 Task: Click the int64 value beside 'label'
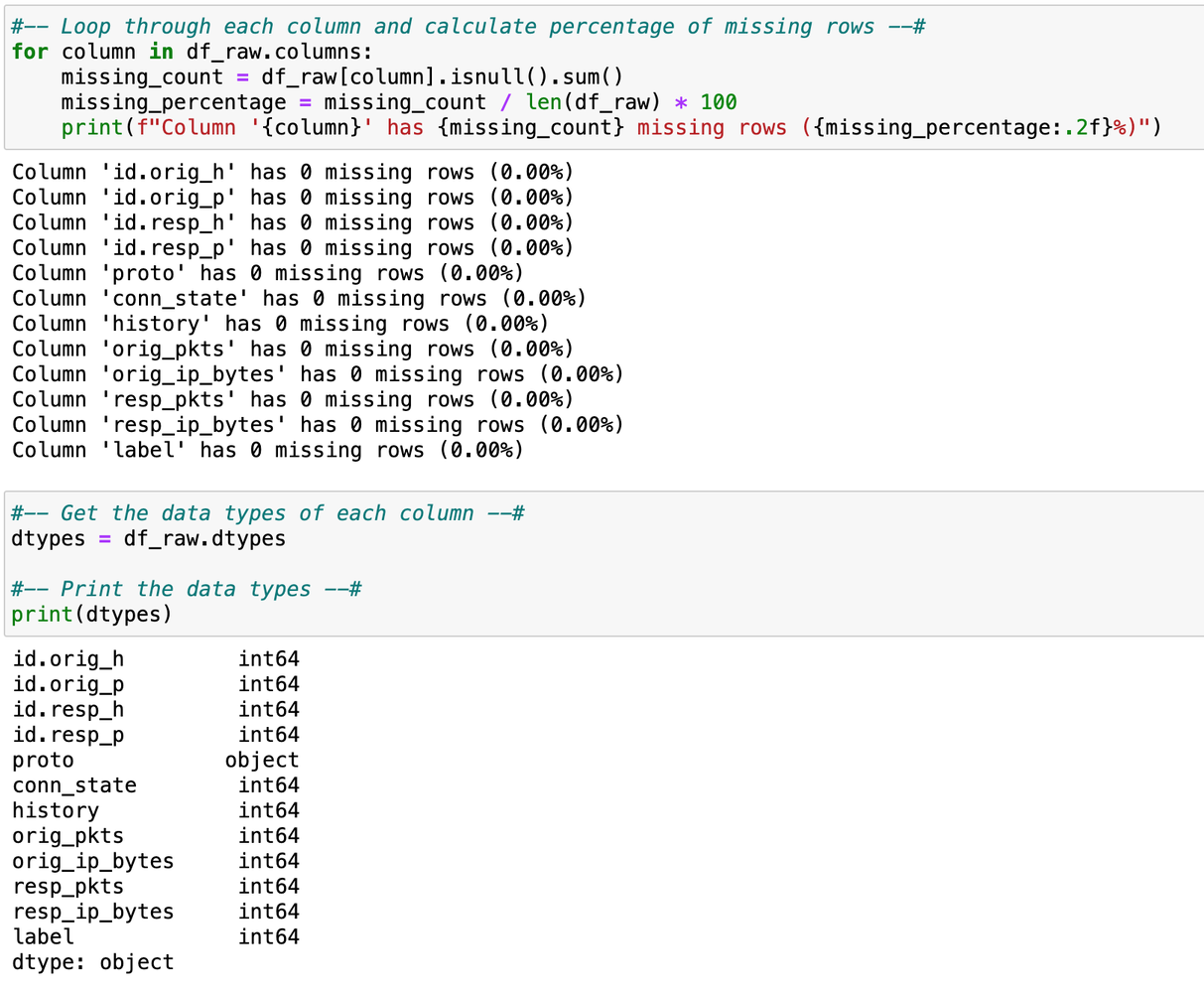[268, 936]
